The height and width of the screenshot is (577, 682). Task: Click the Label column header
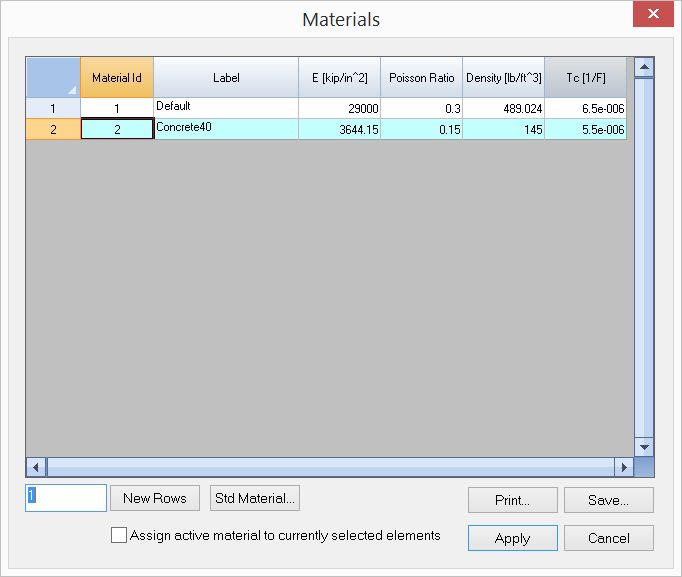[226, 77]
